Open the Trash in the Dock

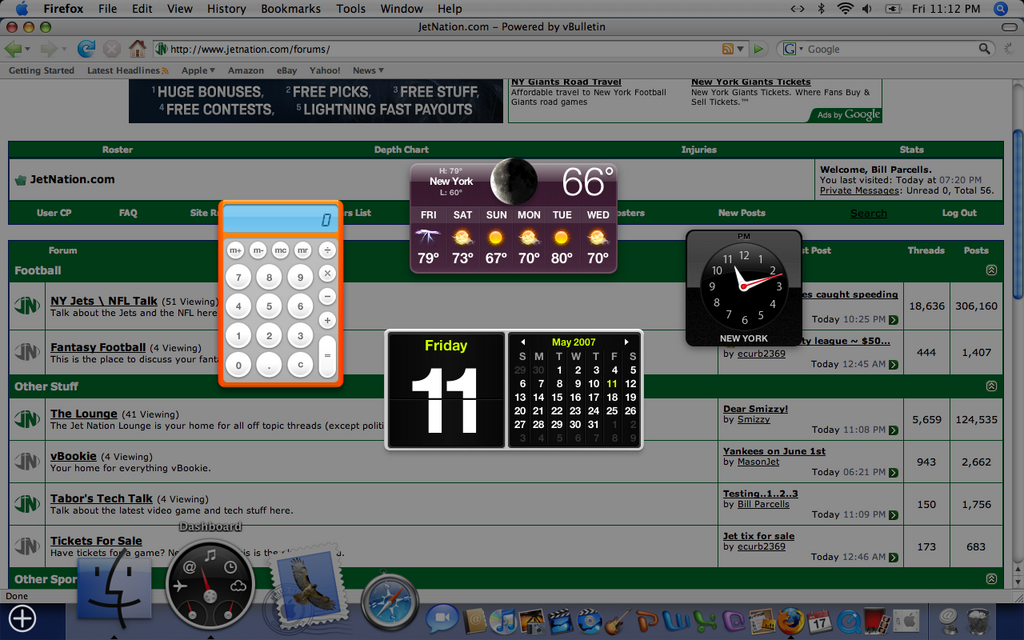point(978,621)
